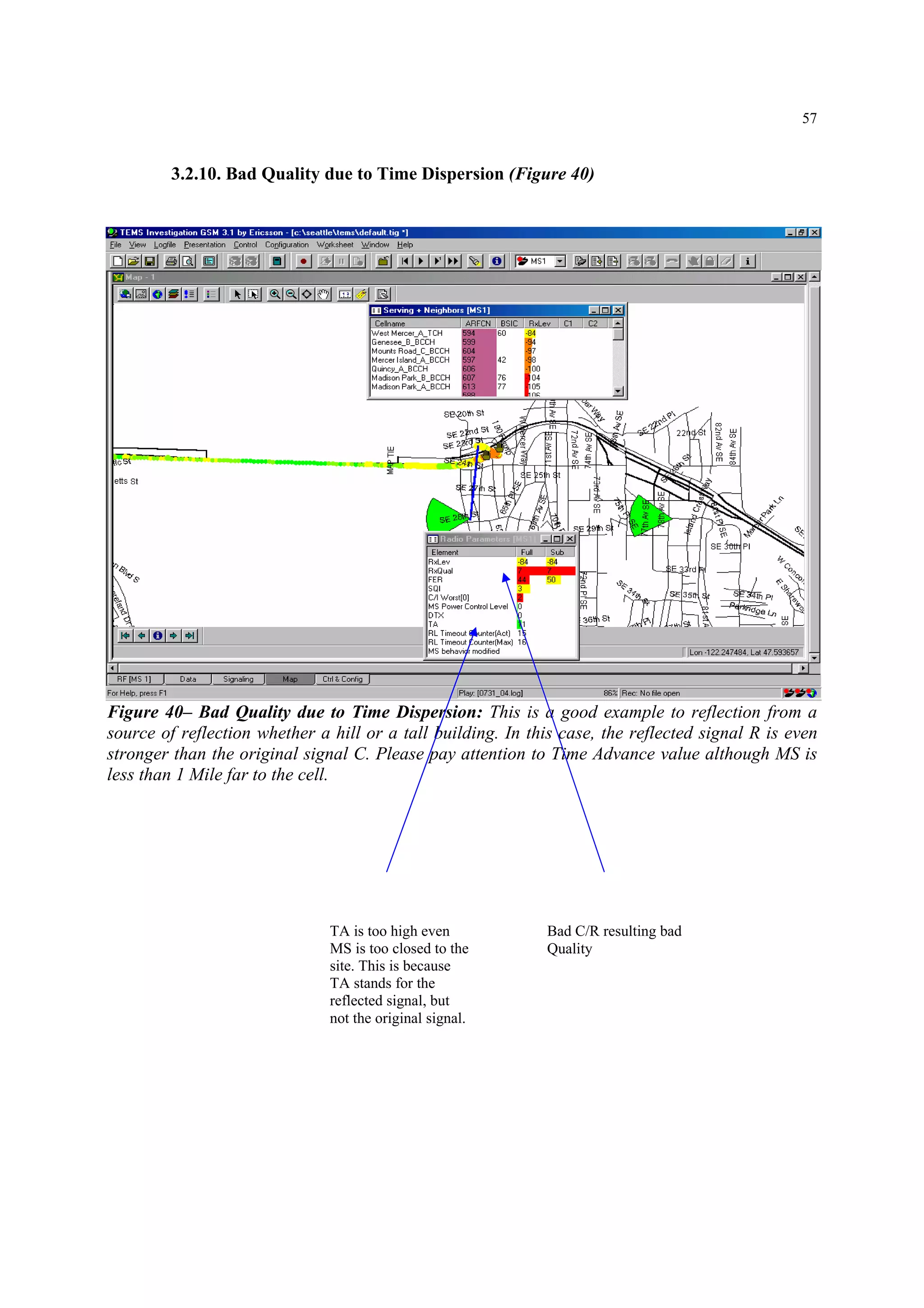Viewport: 924px width, 1308px height.
Task: Select the hand Pan tool
Action: 323,294
